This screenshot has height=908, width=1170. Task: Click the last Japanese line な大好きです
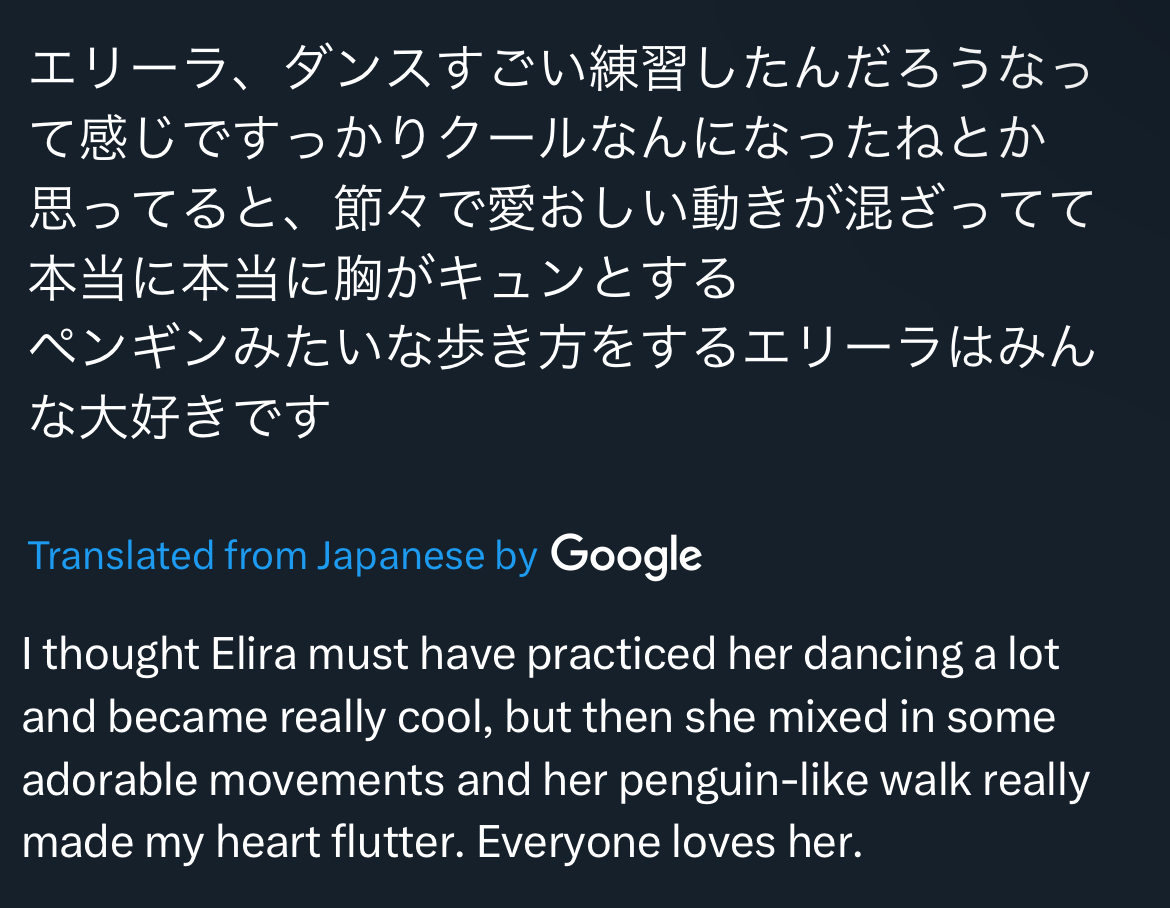coord(180,417)
